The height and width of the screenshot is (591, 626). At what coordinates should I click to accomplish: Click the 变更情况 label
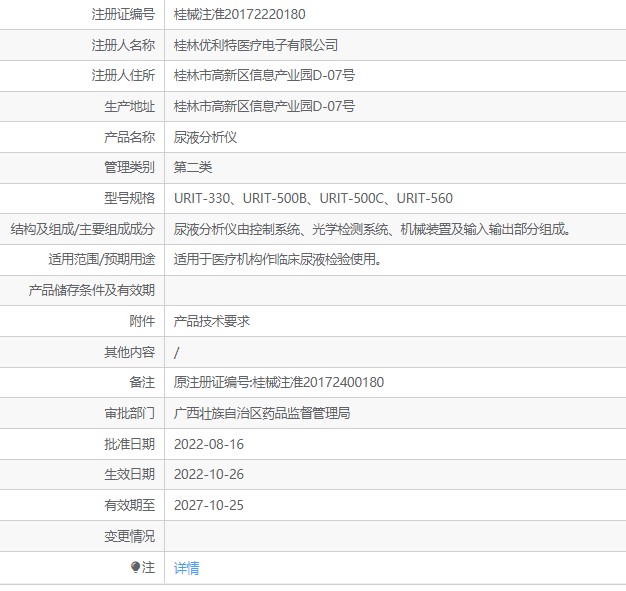(x=129, y=537)
